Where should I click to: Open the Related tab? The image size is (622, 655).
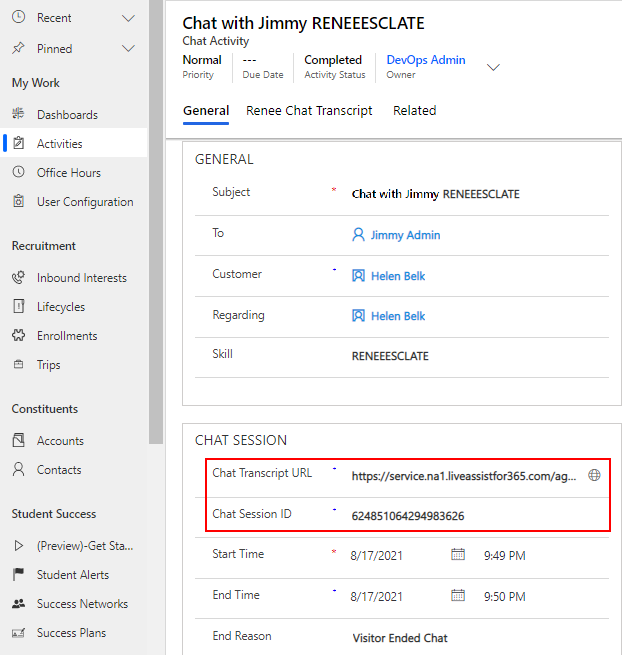click(414, 111)
